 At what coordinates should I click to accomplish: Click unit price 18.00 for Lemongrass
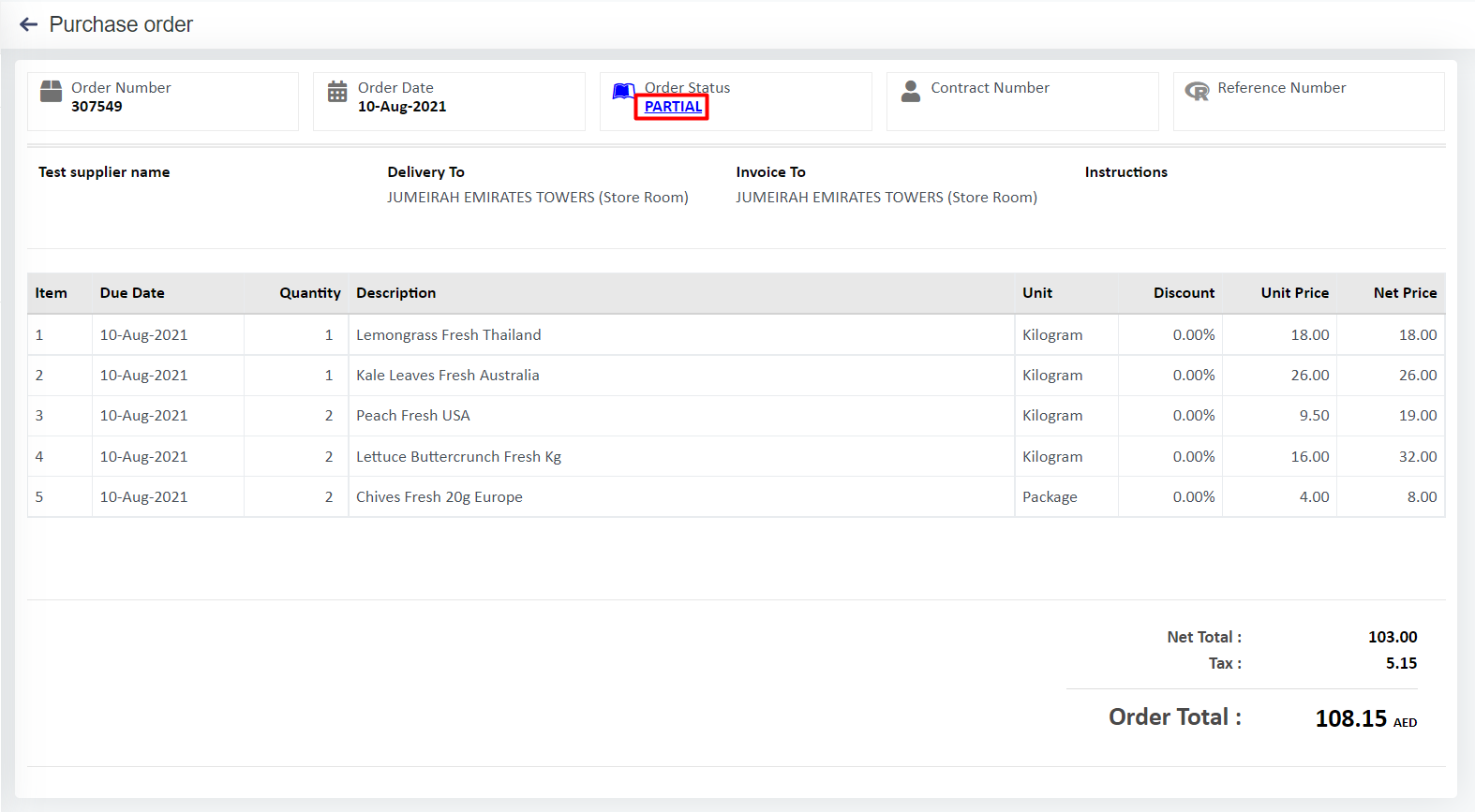1310,335
